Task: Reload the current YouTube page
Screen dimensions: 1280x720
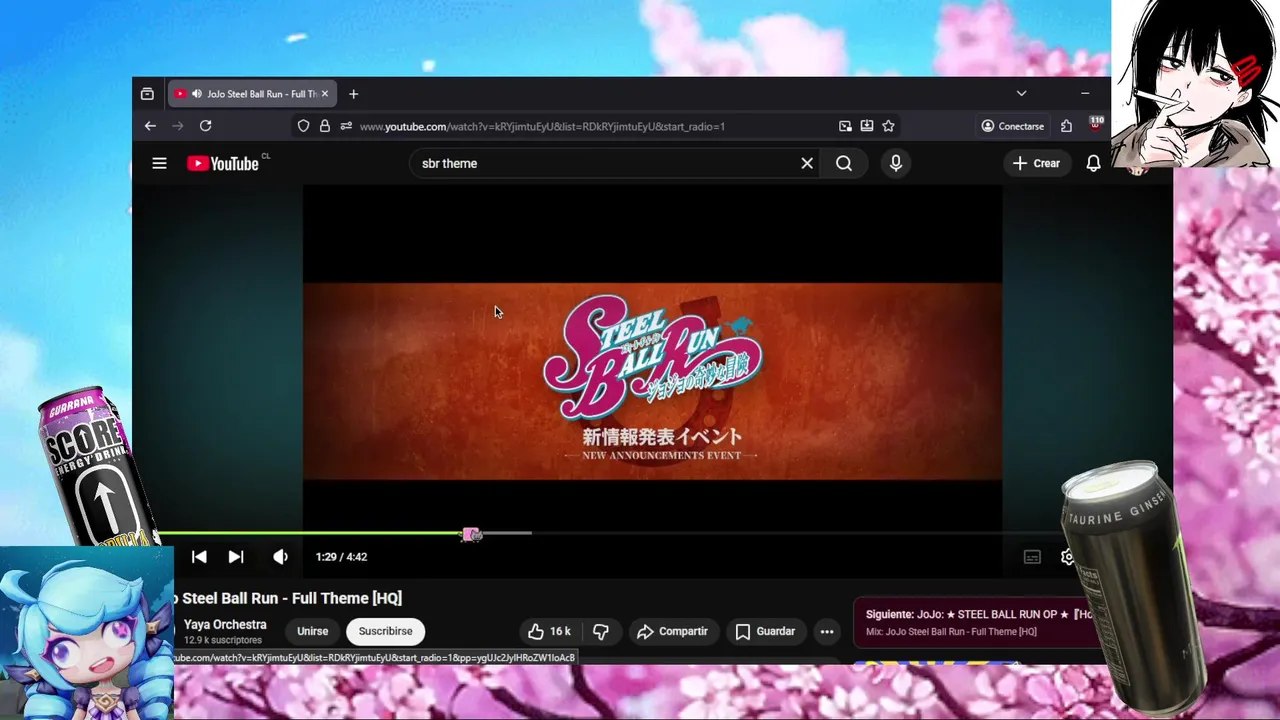Action: coord(206,126)
